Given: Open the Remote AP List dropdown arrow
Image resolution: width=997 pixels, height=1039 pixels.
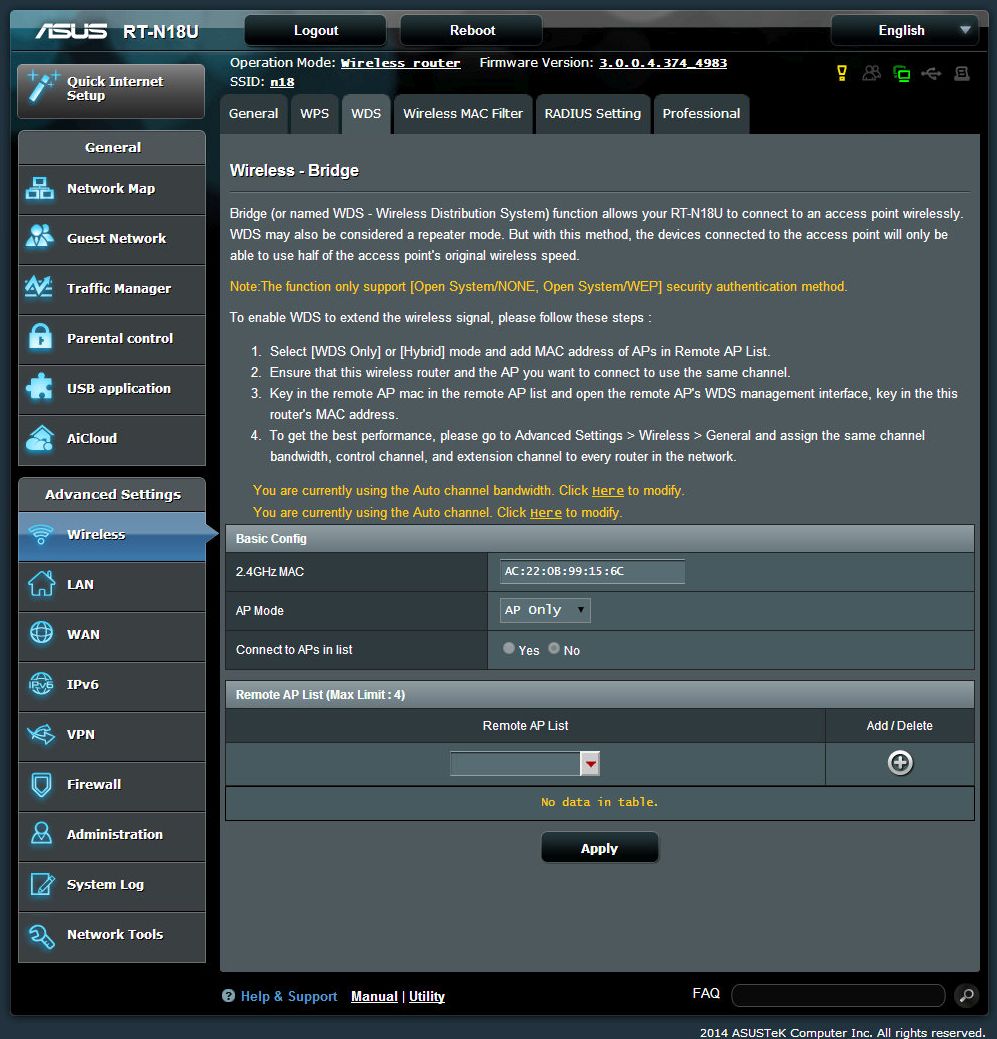Looking at the screenshot, I should 590,764.
